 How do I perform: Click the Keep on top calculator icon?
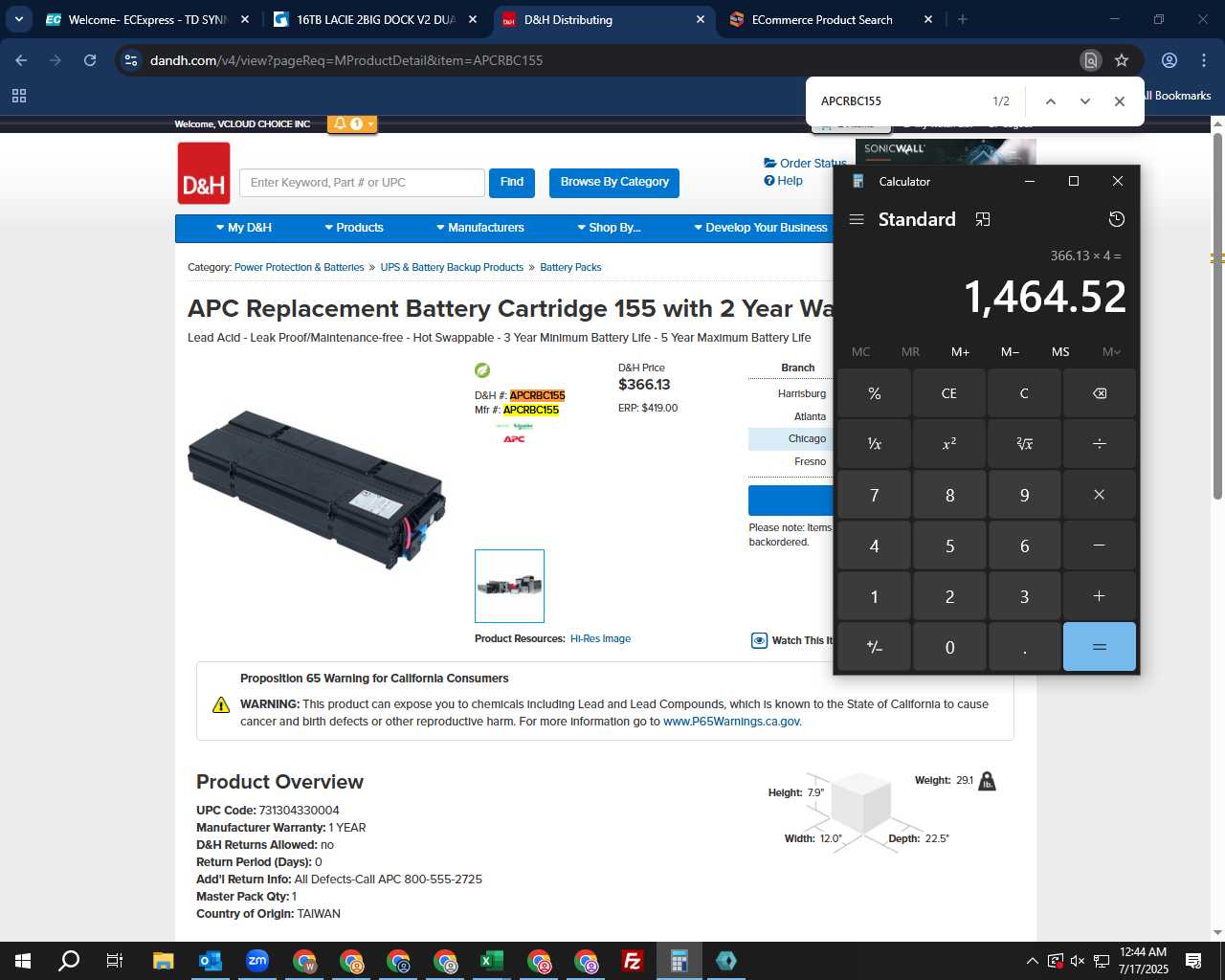pyautogui.click(x=983, y=219)
